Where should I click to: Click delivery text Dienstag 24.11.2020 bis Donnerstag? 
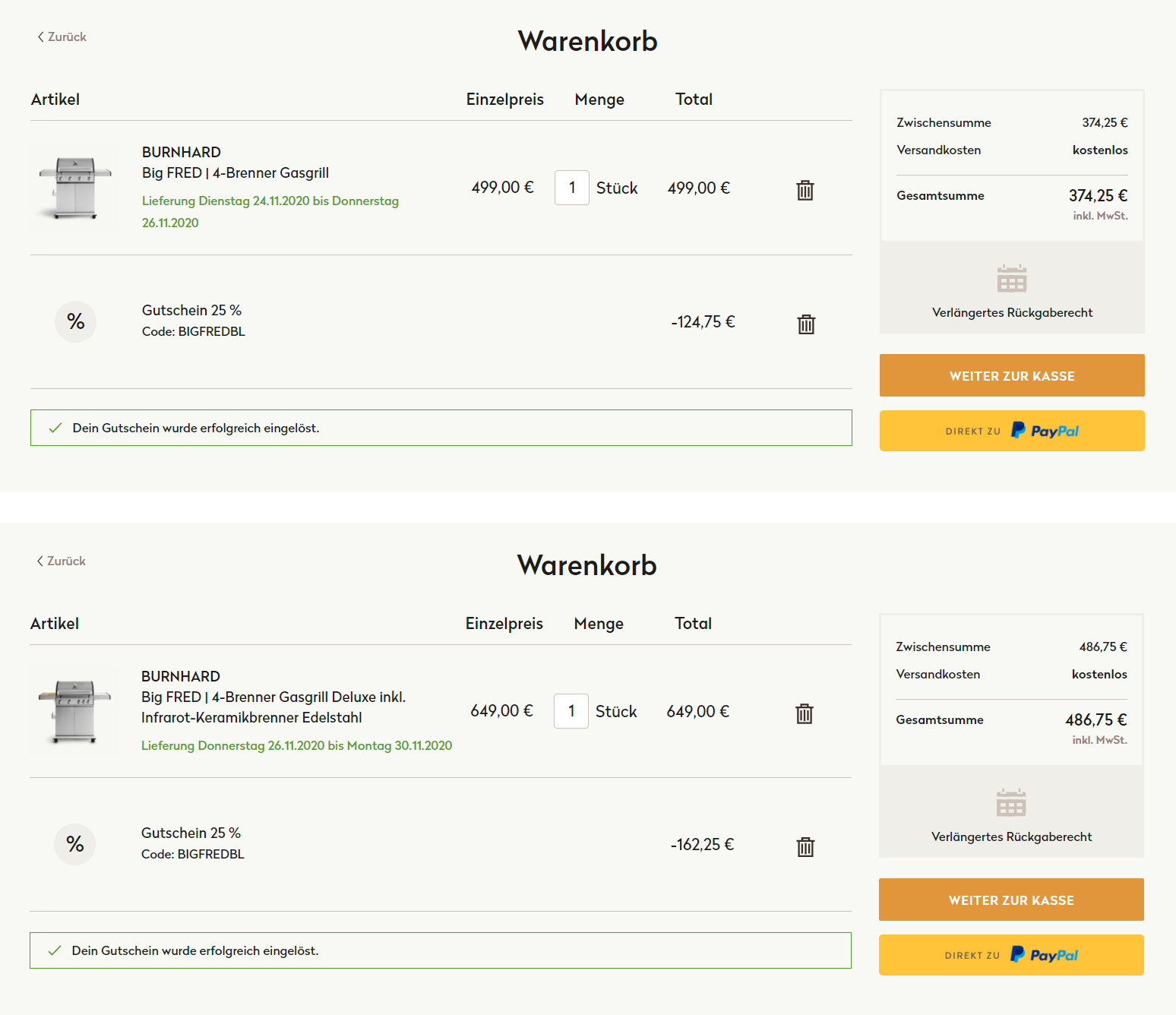click(270, 211)
